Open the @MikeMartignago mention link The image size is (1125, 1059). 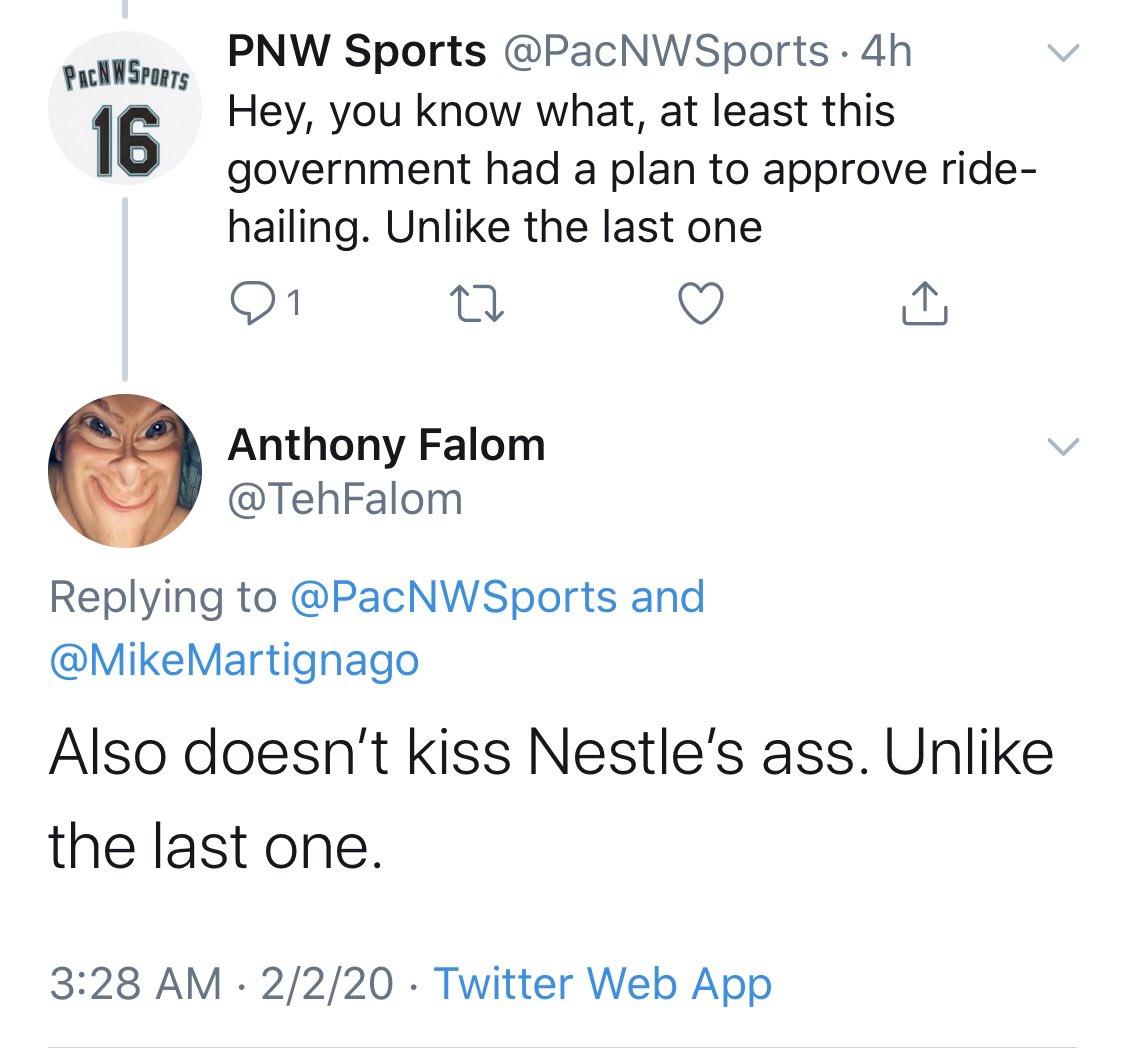[x=234, y=660]
